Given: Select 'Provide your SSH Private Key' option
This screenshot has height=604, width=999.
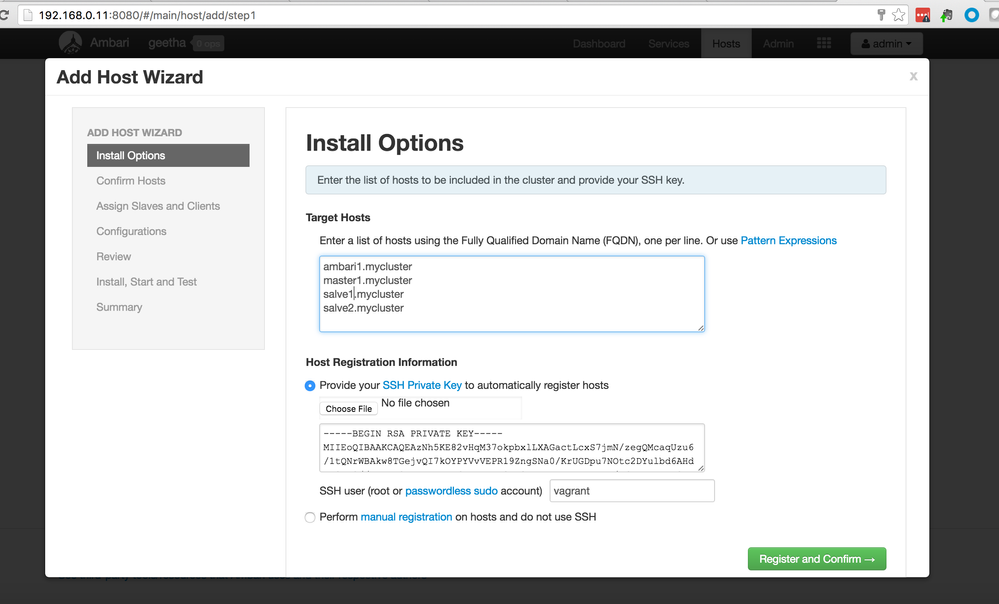Looking at the screenshot, I should (310, 385).
